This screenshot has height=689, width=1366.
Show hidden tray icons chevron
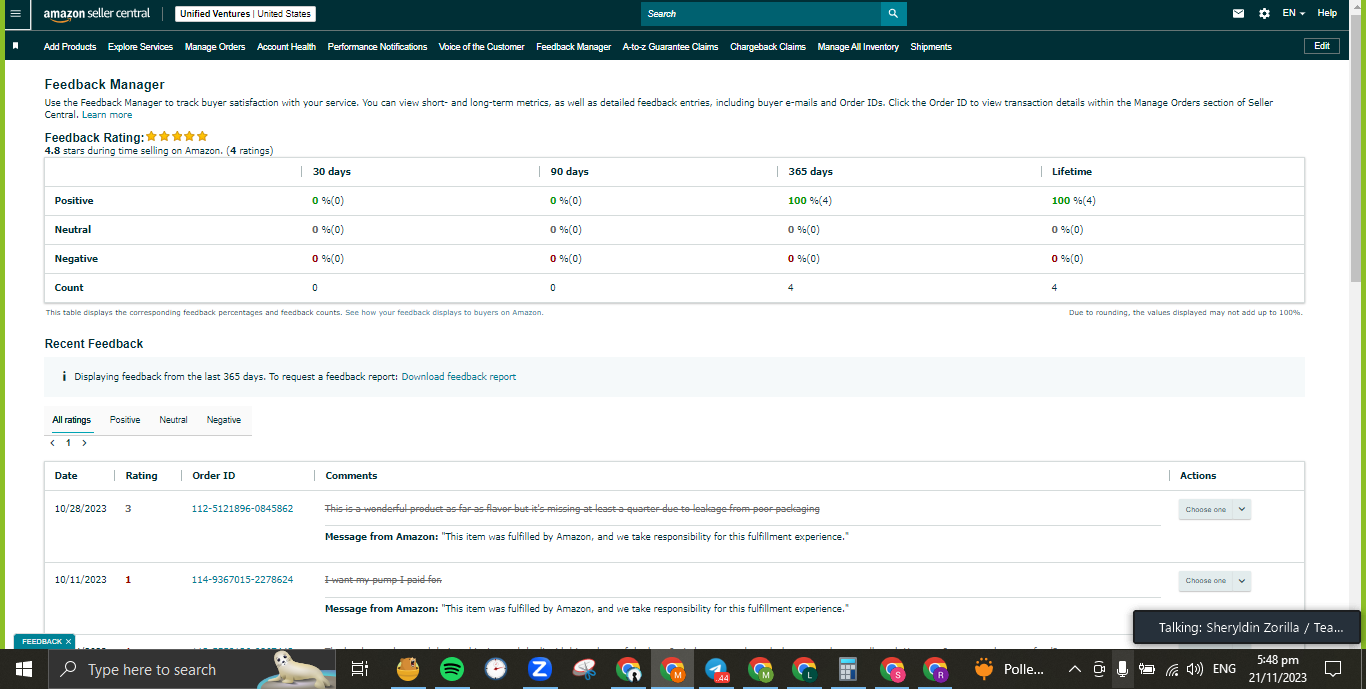(x=1075, y=669)
